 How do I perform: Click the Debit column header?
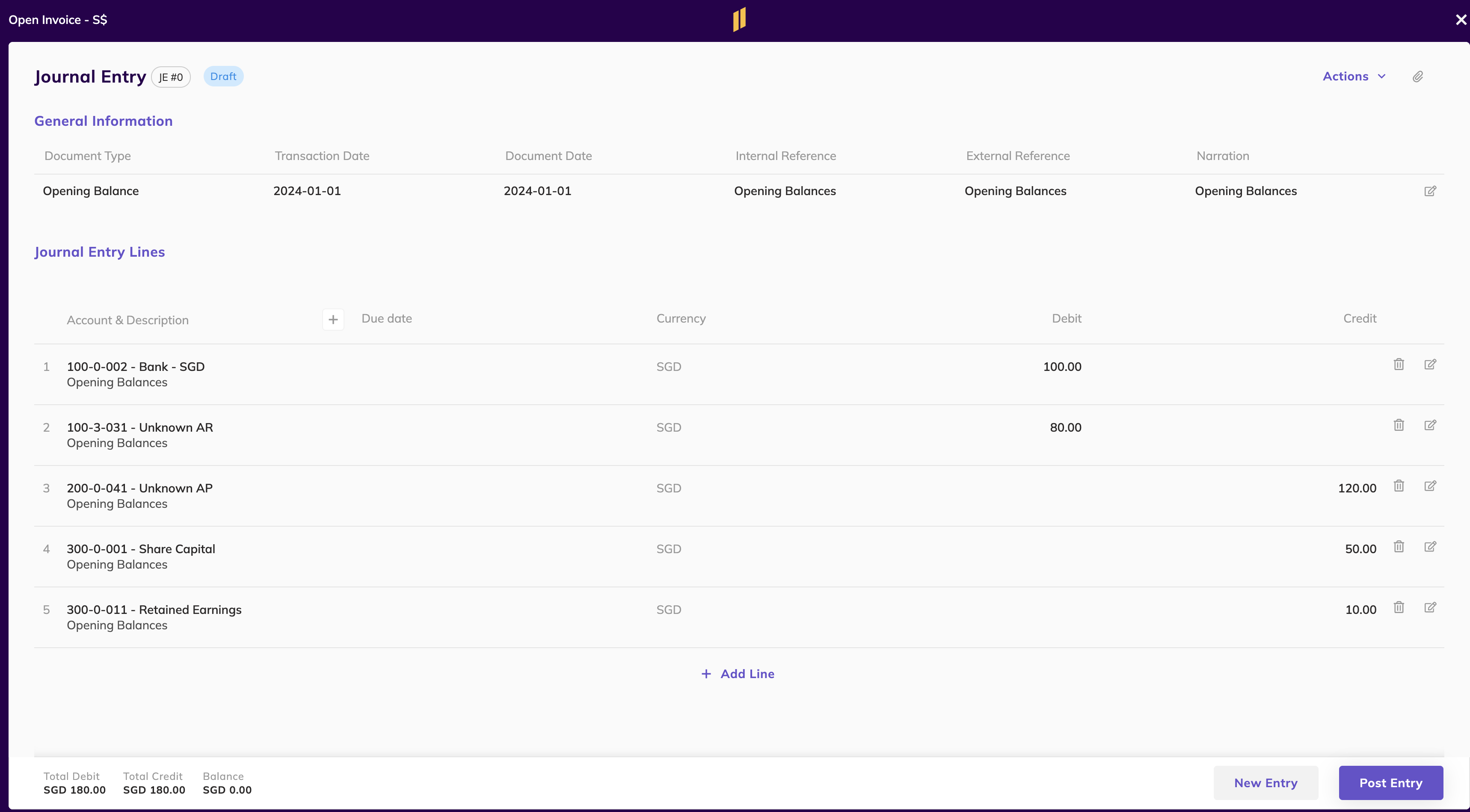[x=1067, y=318]
